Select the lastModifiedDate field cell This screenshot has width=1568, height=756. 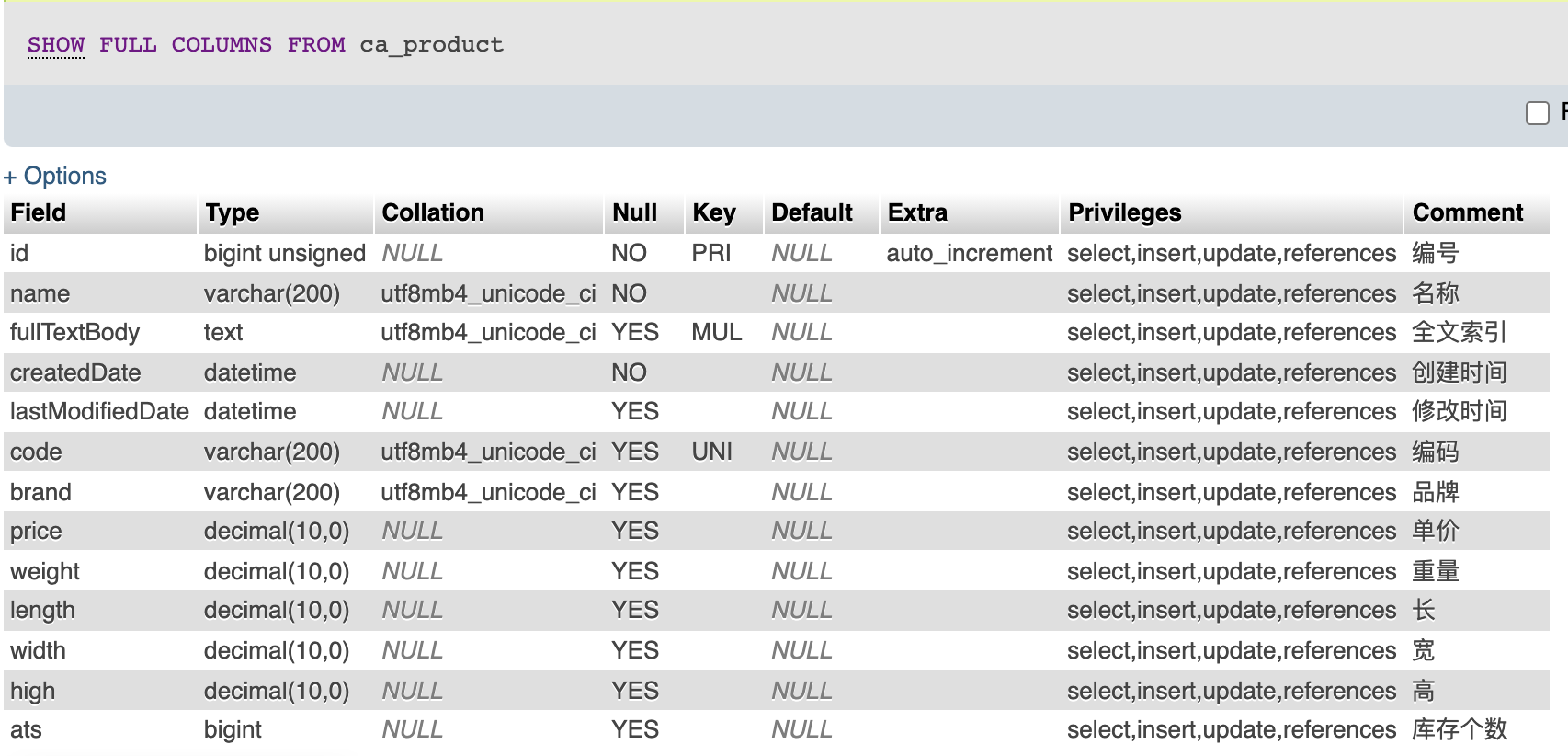pos(99,411)
